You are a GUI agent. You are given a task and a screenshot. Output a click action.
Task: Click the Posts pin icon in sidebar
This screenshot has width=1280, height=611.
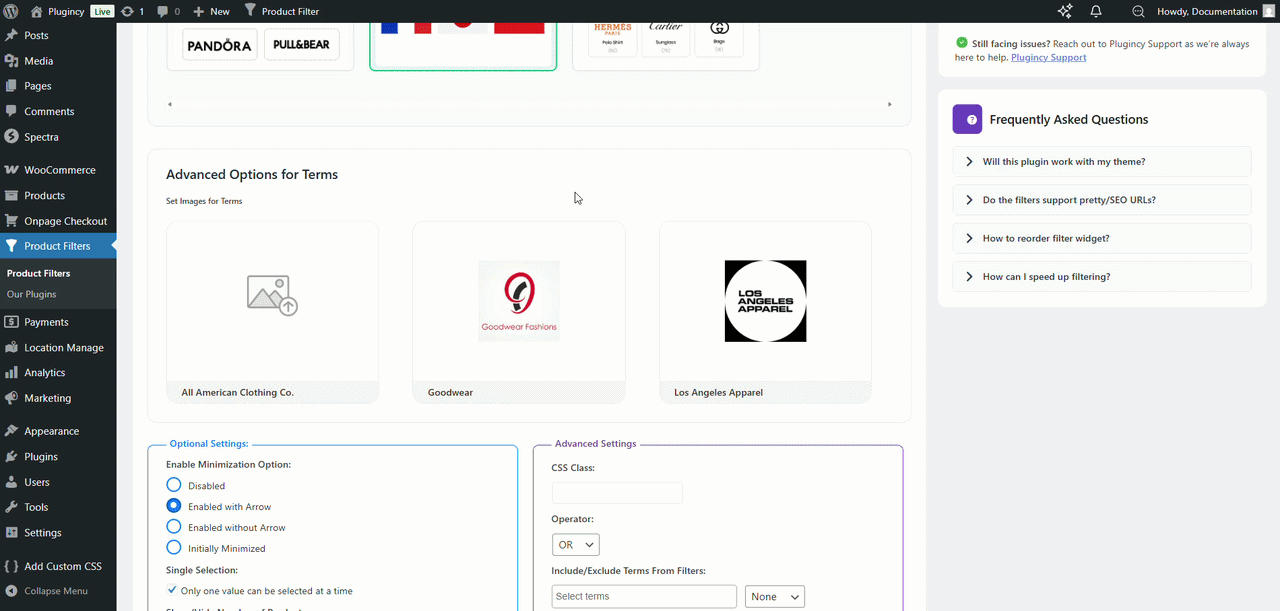(x=11, y=35)
